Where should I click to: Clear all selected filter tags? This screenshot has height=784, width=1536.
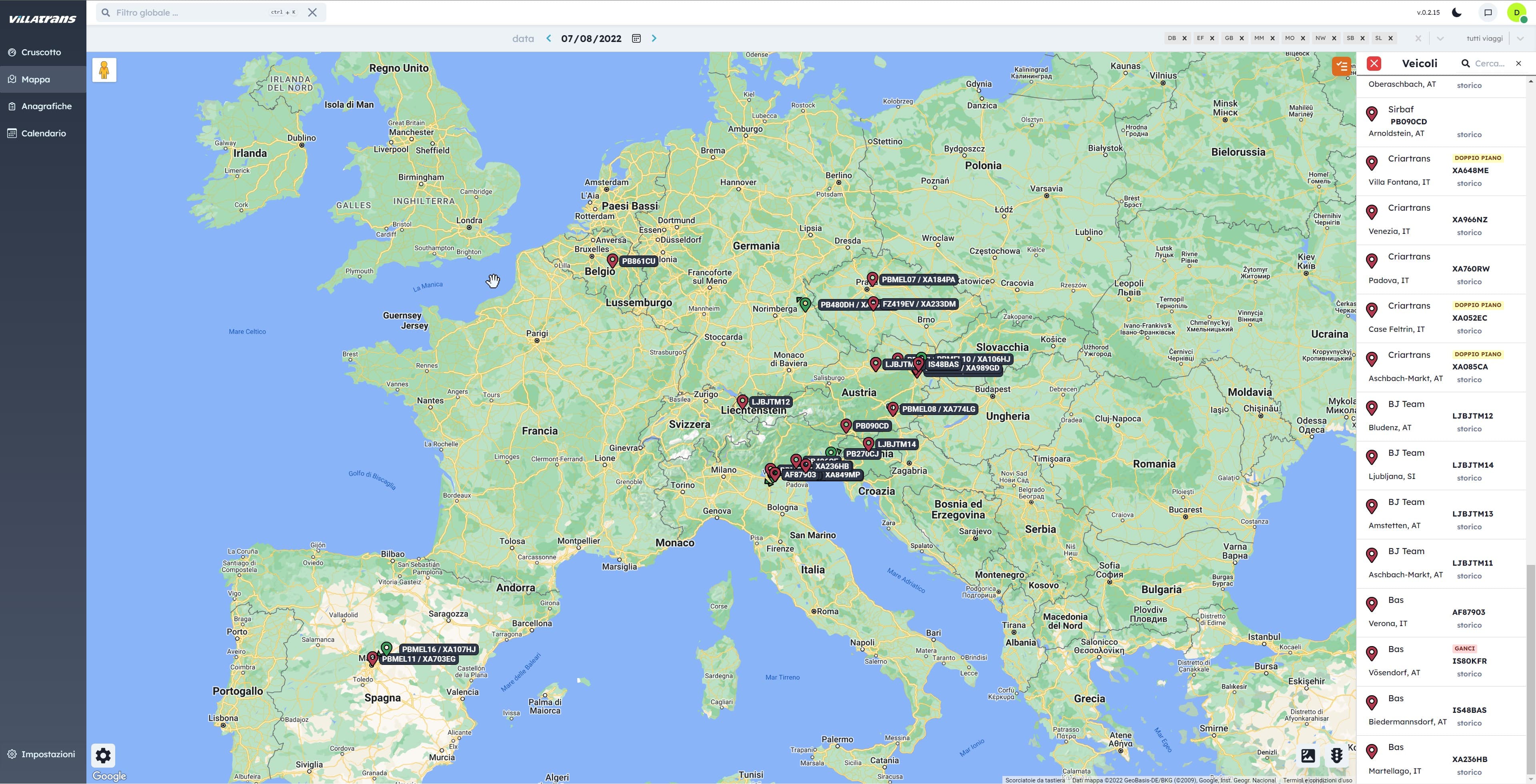coord(1418,39)
